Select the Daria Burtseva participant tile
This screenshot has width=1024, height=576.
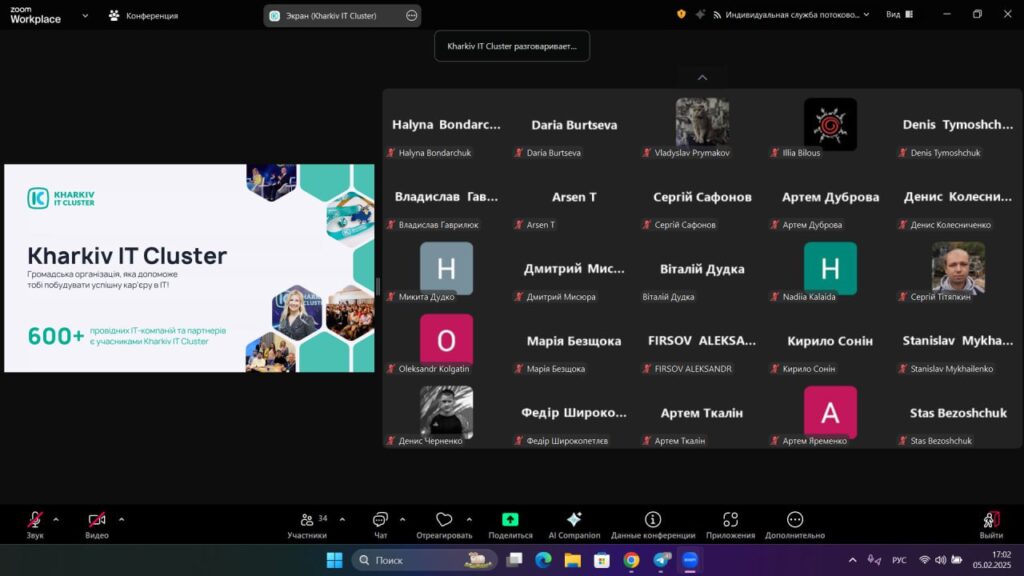(574, 124)
